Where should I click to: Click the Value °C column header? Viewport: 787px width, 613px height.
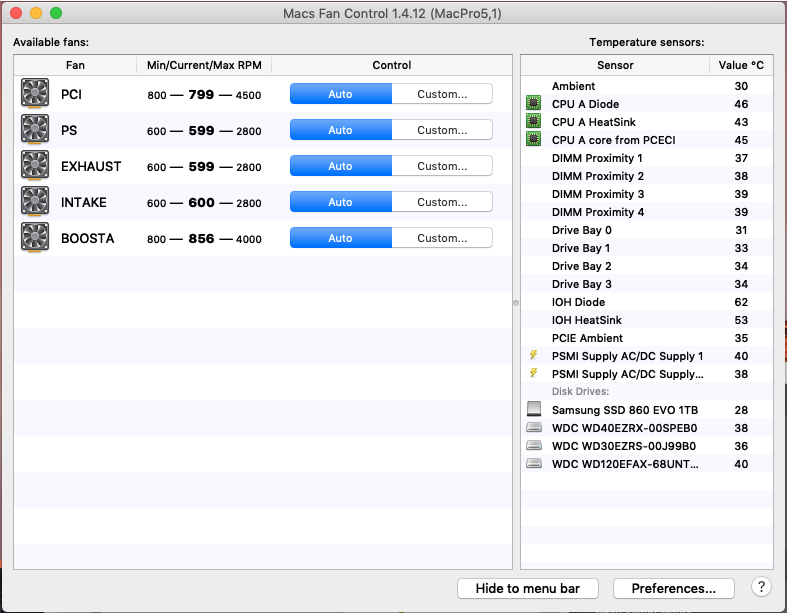coord(741,65)
